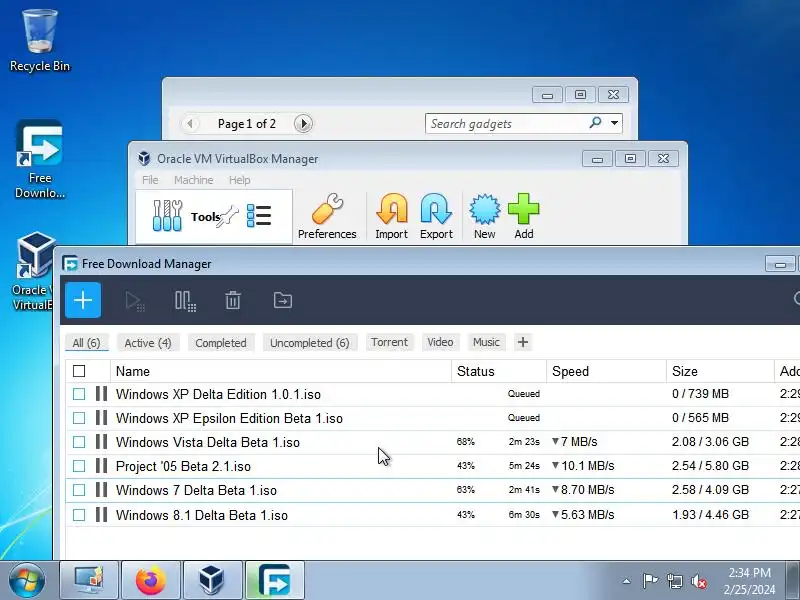Pause Windows 8.1 Delta Beta 1.iso download

tap(102, 514)
